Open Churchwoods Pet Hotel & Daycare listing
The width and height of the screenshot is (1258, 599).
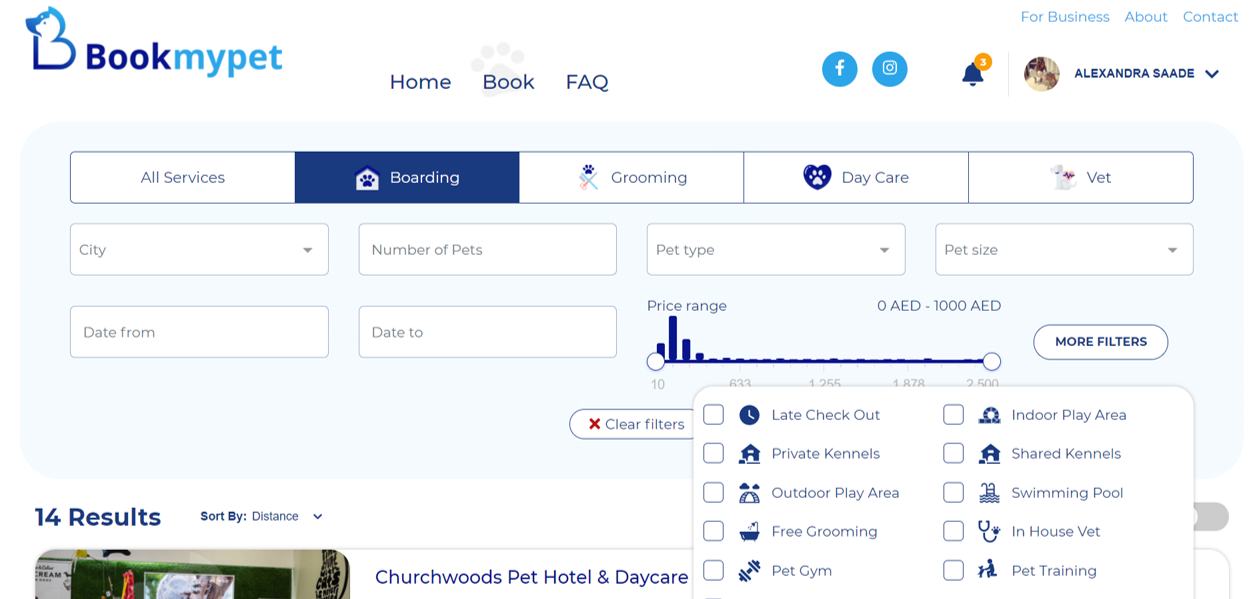532,577
